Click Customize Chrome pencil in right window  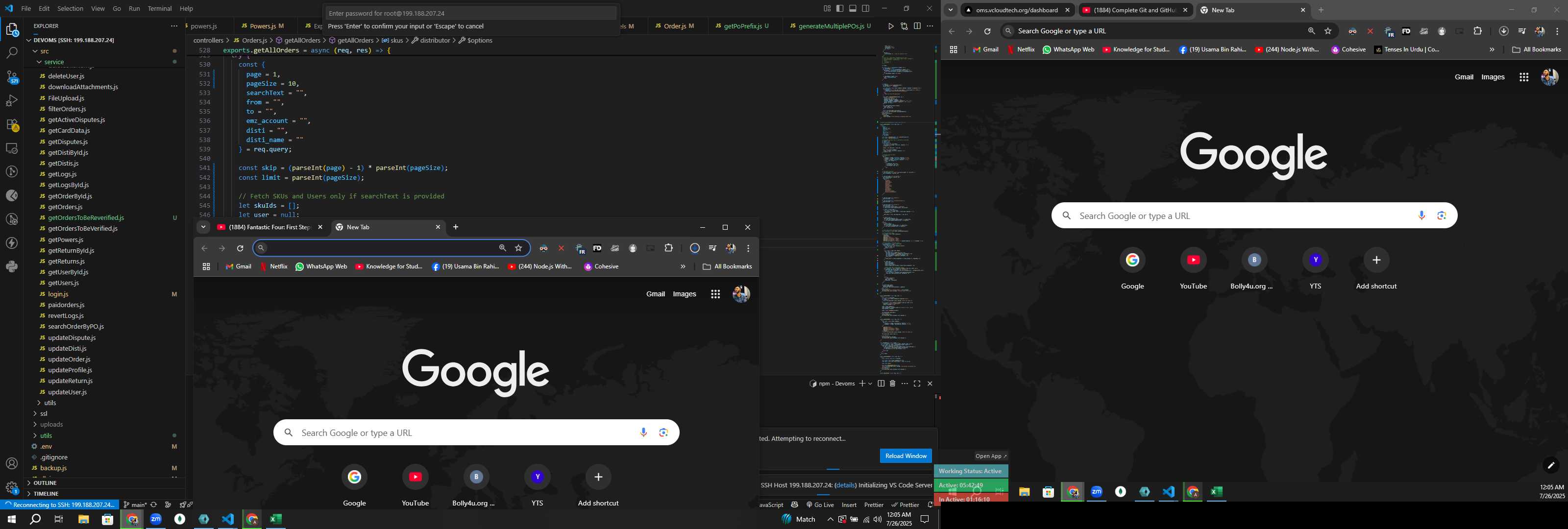[x=1550, y=466]
